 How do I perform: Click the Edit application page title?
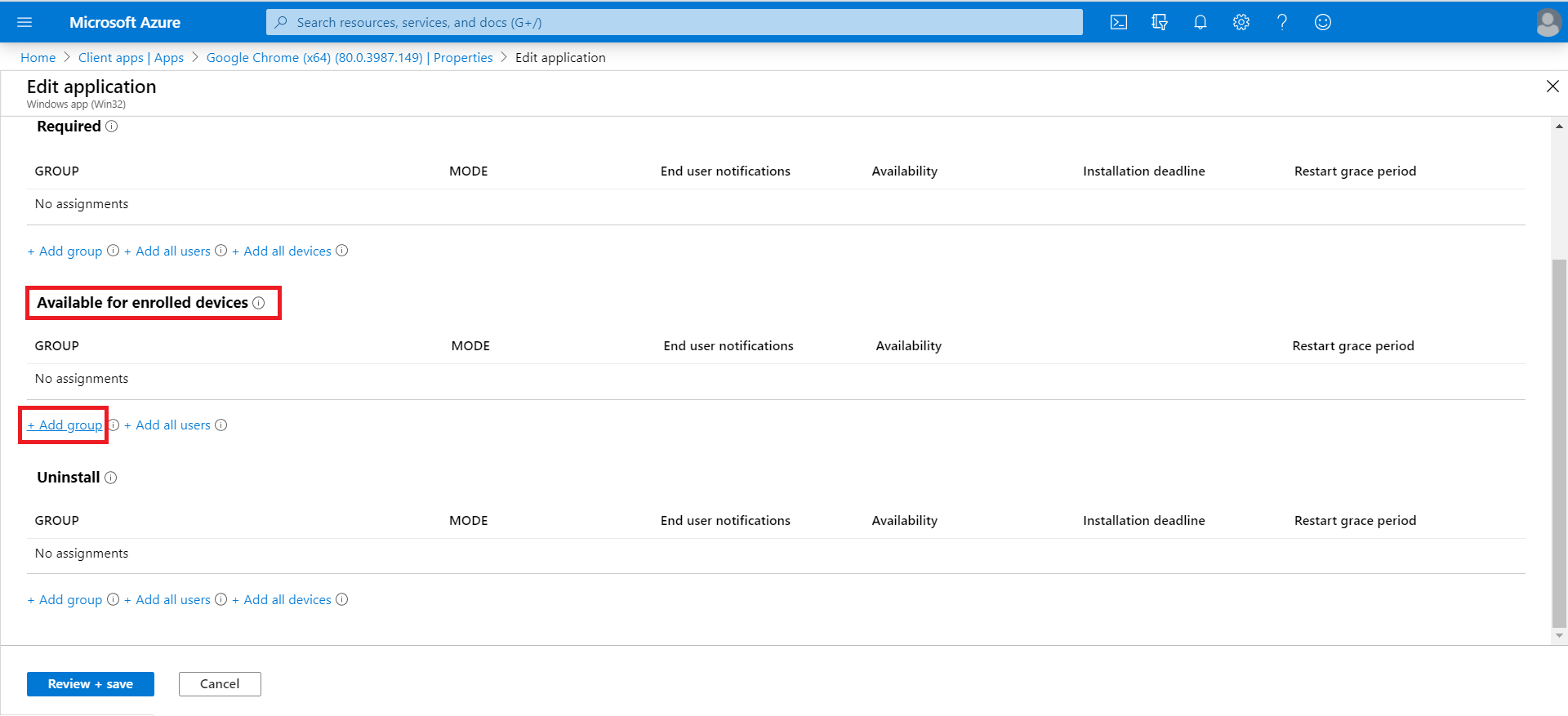tap(91, 87)
